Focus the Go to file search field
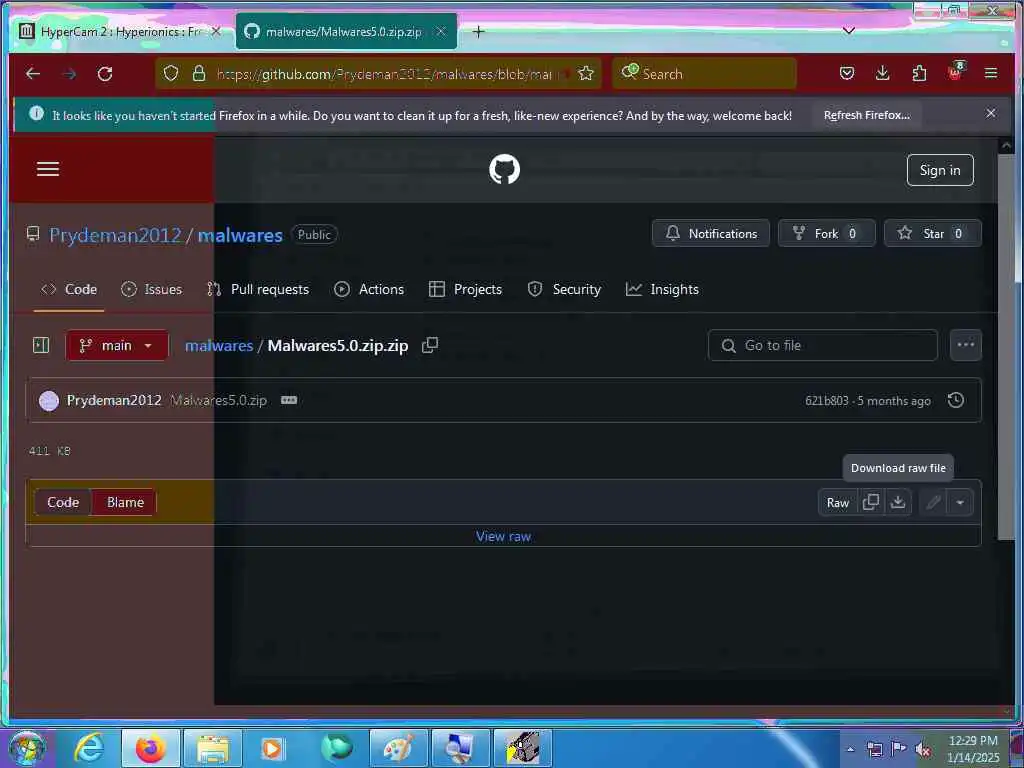The width and height of the screenshot is (1024, 768). (822, 345)
